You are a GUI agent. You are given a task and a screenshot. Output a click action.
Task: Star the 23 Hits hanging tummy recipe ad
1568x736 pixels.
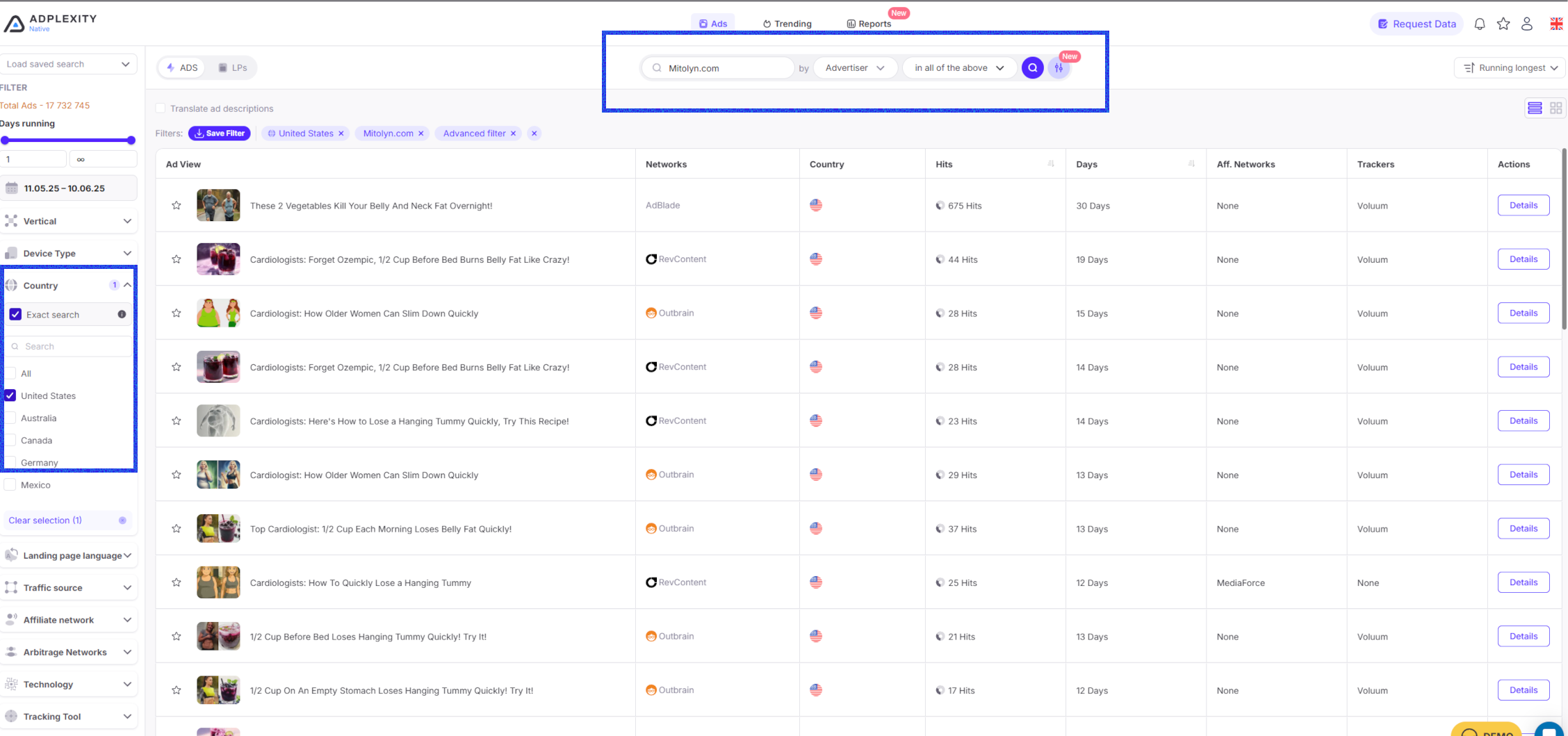[x=177, y=421]
